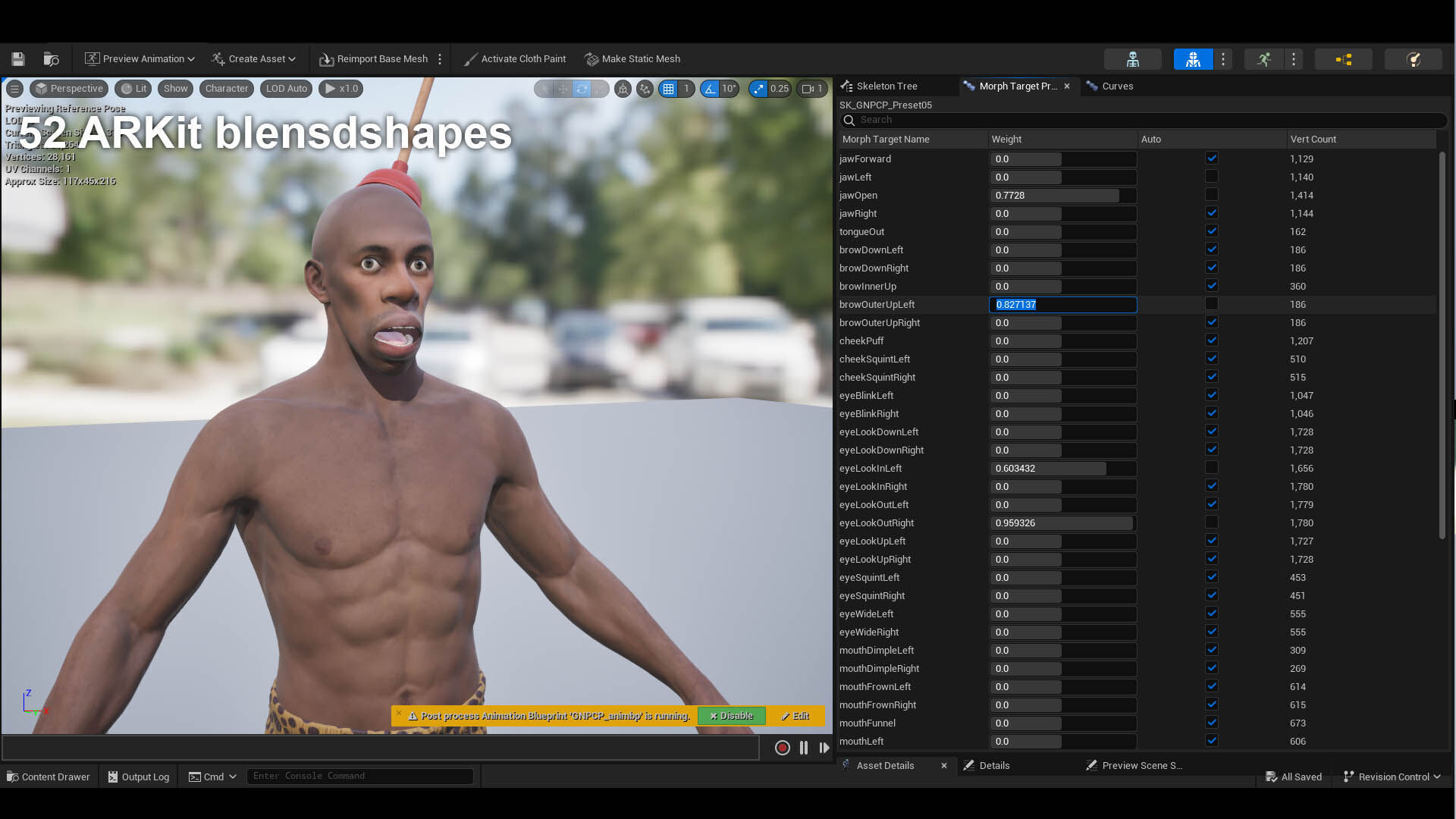Open the Curves tab
Screen dimensions: 1456x819
pos(1116,86)
